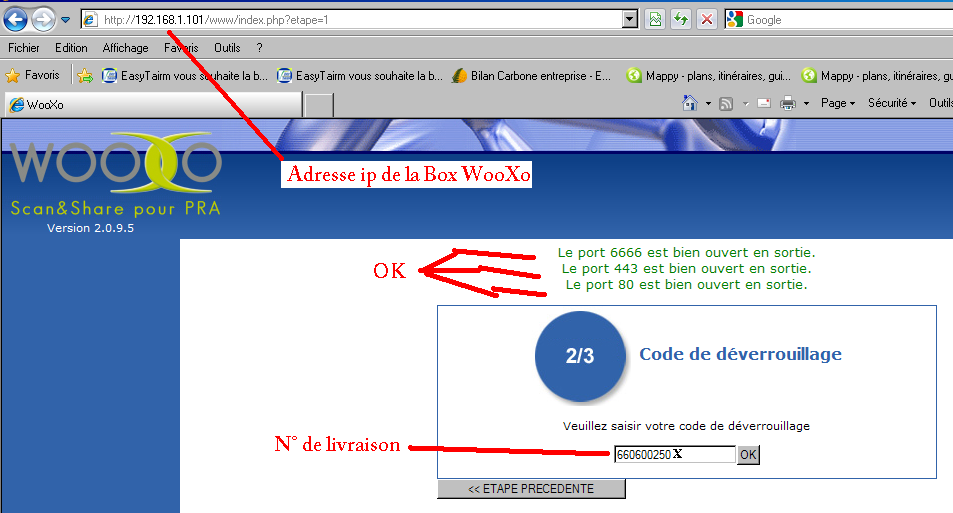Click the RSS feeds icon
This screenshot has width=953, height=513.
click(726, 103)
